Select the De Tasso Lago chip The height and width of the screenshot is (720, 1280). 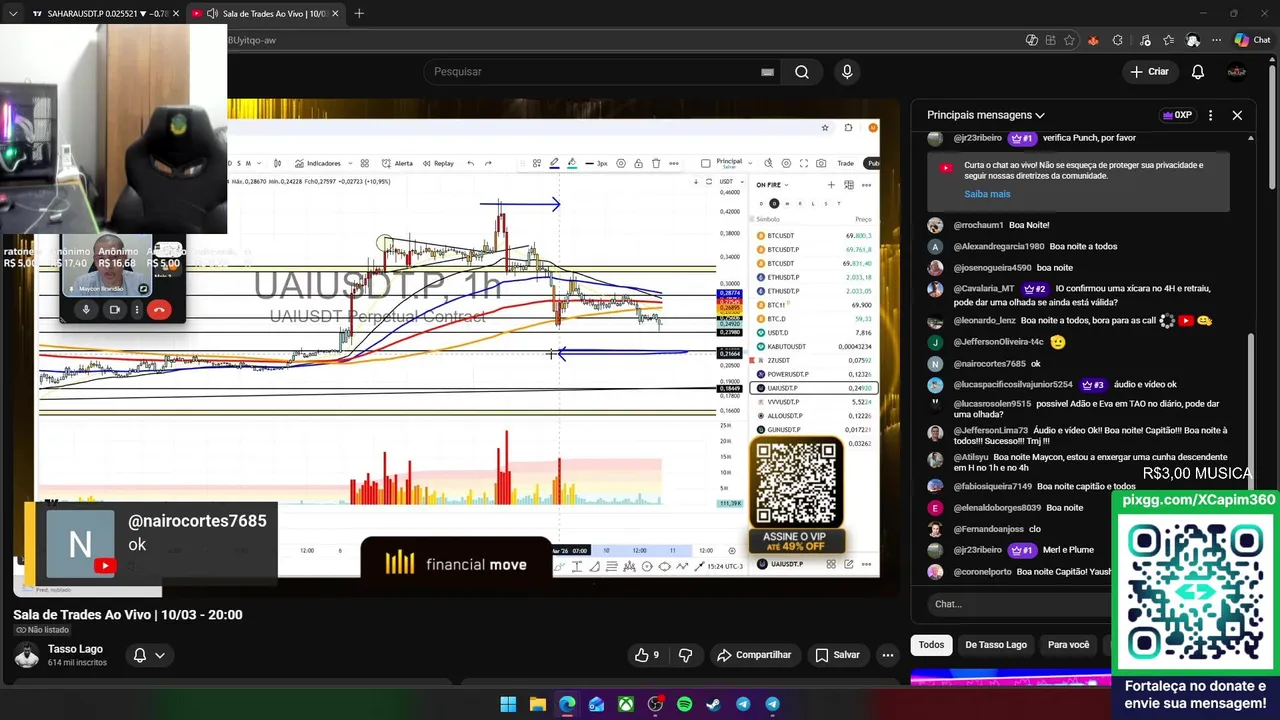(996, 645)
